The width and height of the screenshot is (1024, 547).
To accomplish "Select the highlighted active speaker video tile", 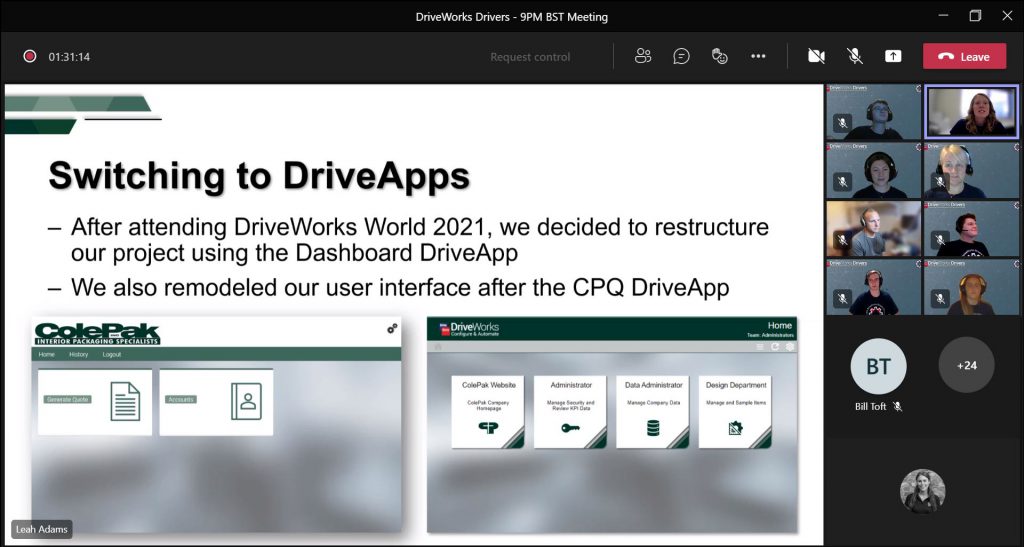I will tap(972, 112).
